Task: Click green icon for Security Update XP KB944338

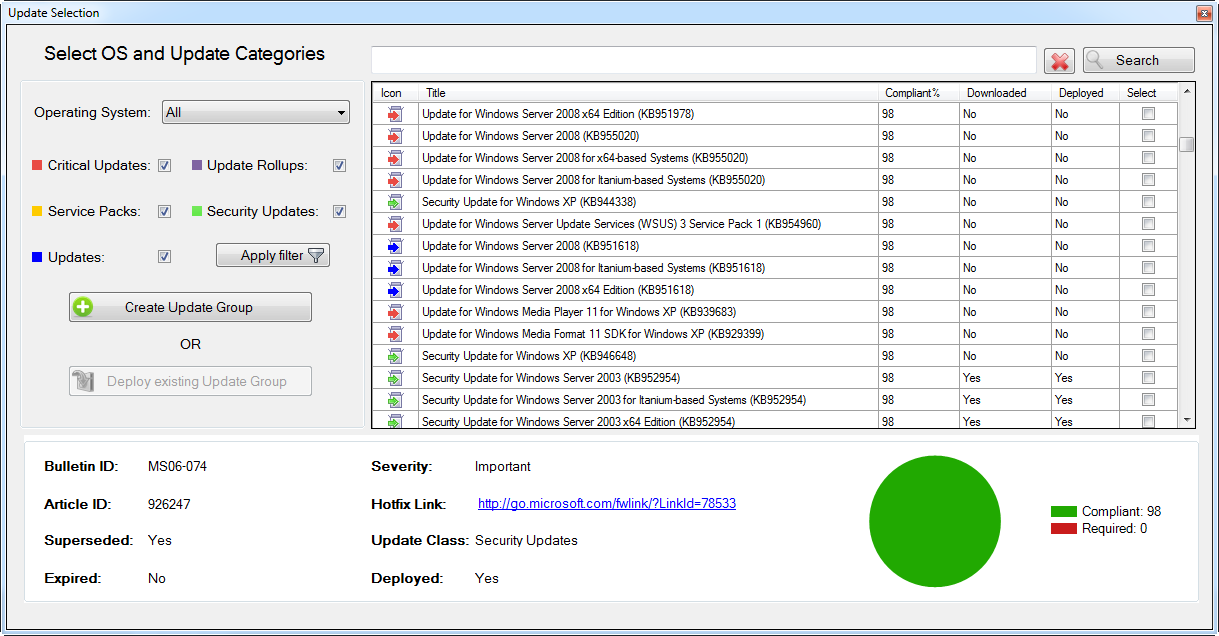Action: click(x=394, y=202)
